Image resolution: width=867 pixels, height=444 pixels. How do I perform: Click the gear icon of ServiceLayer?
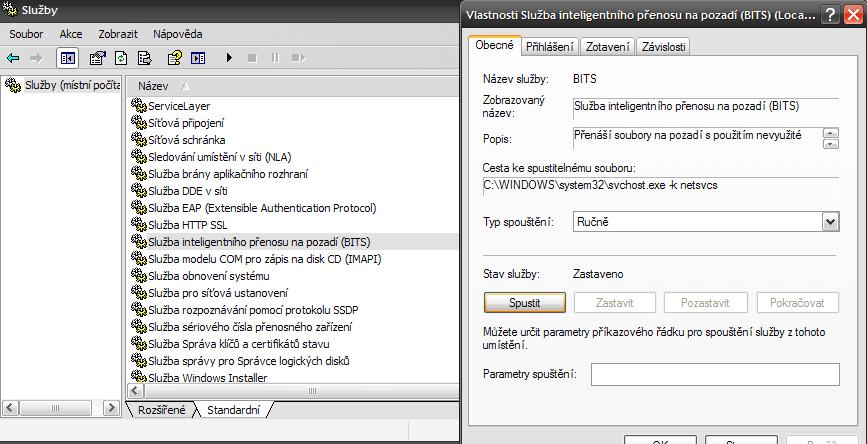point(138,105)
